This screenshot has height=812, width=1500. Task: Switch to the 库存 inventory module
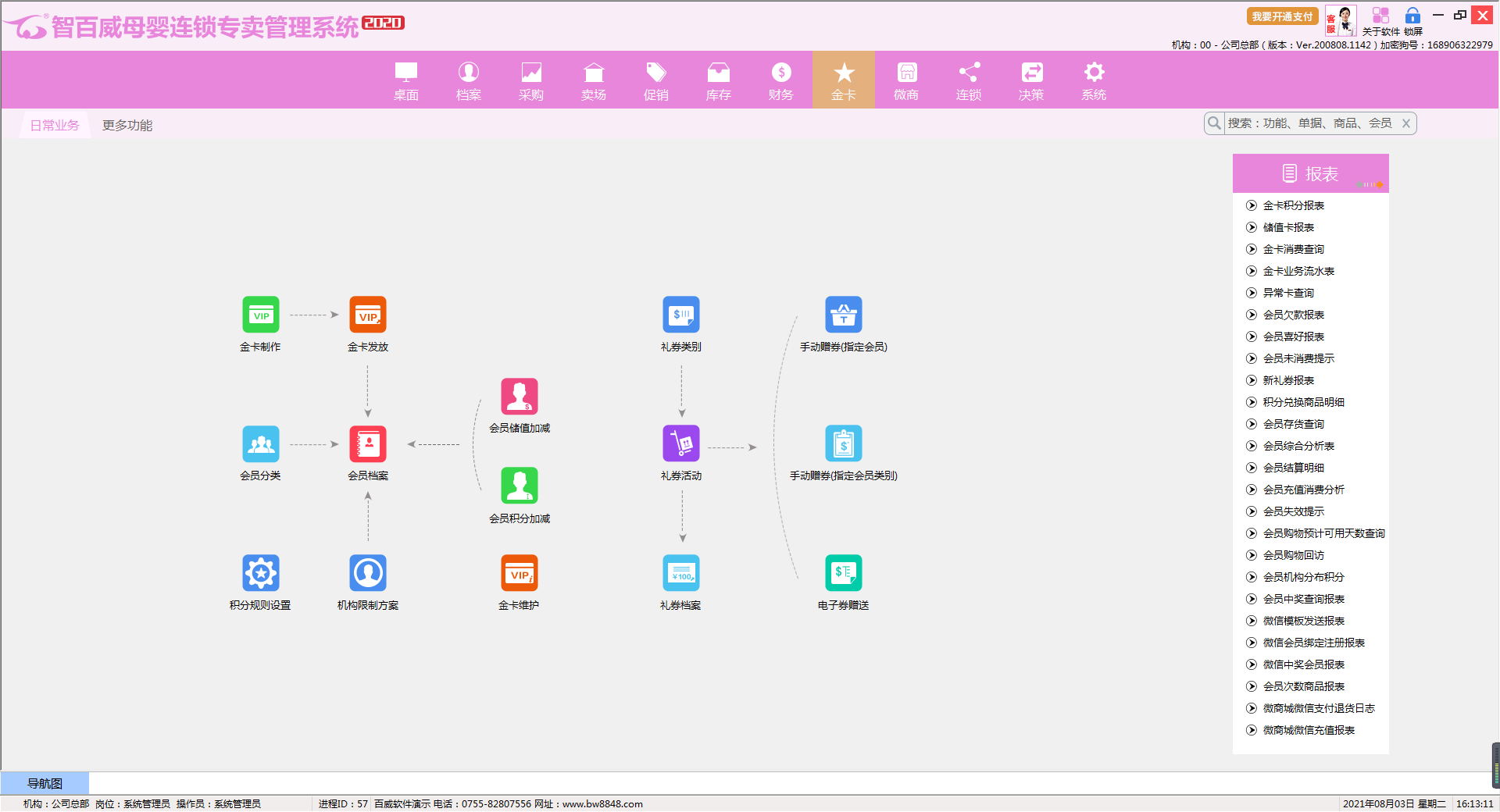718,80
